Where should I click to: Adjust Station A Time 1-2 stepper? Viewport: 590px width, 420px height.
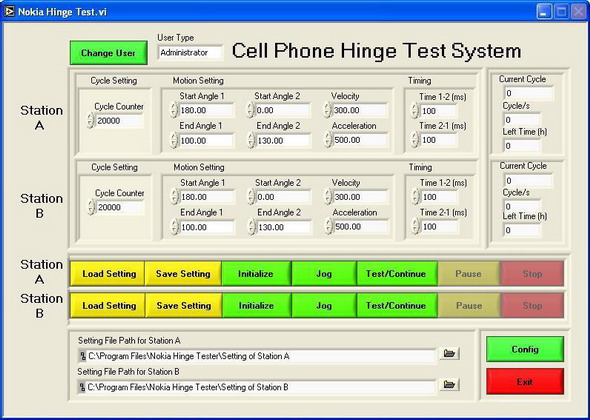click(415, 111)
